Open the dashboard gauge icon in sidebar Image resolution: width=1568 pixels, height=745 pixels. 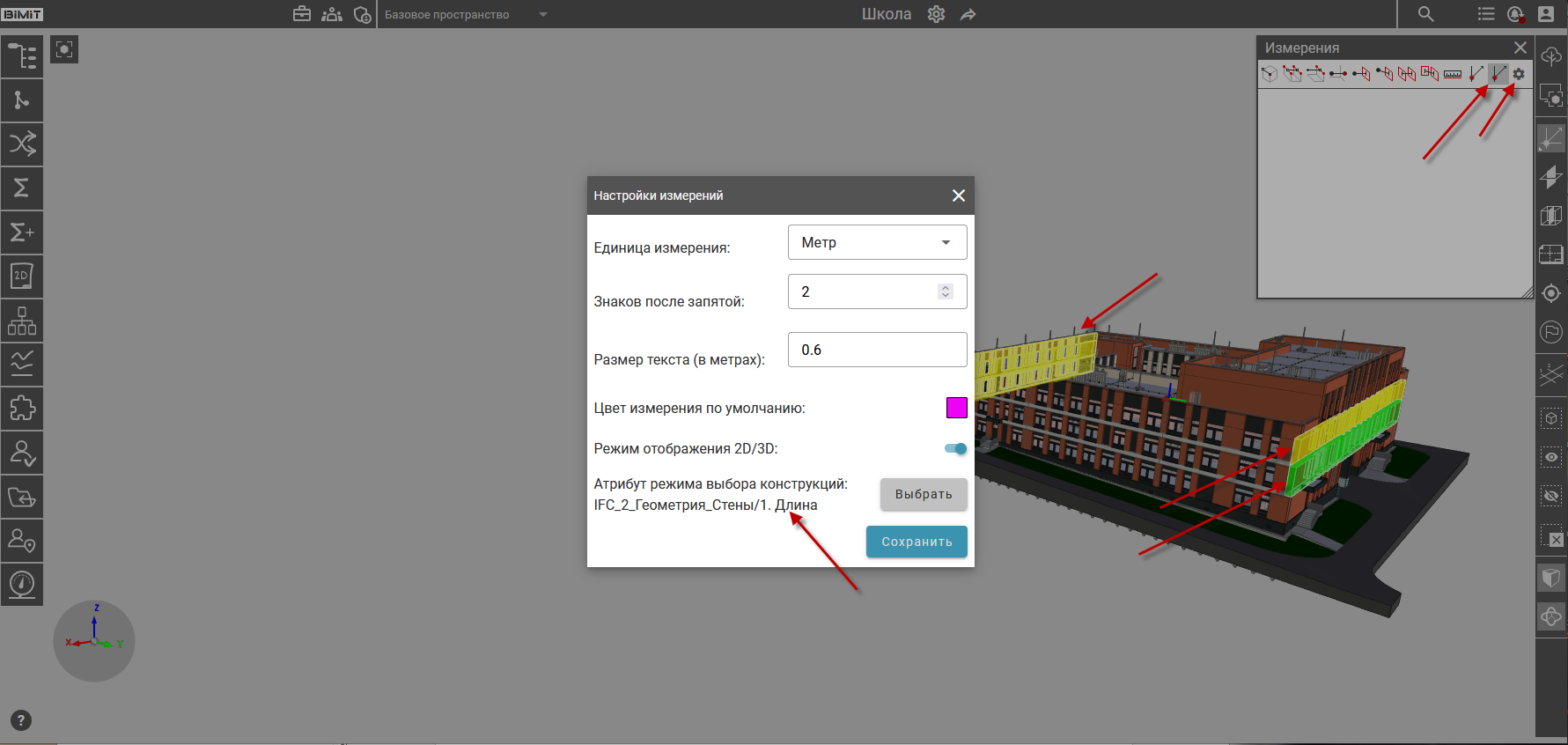[22, 584]
